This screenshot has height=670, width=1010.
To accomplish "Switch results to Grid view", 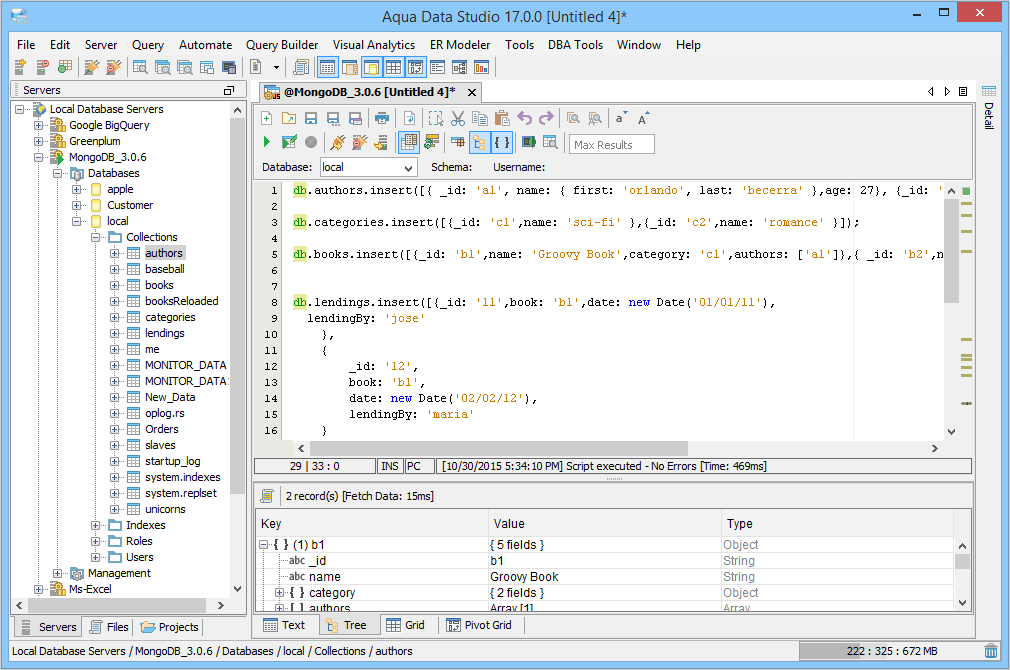I will (406, 625).
